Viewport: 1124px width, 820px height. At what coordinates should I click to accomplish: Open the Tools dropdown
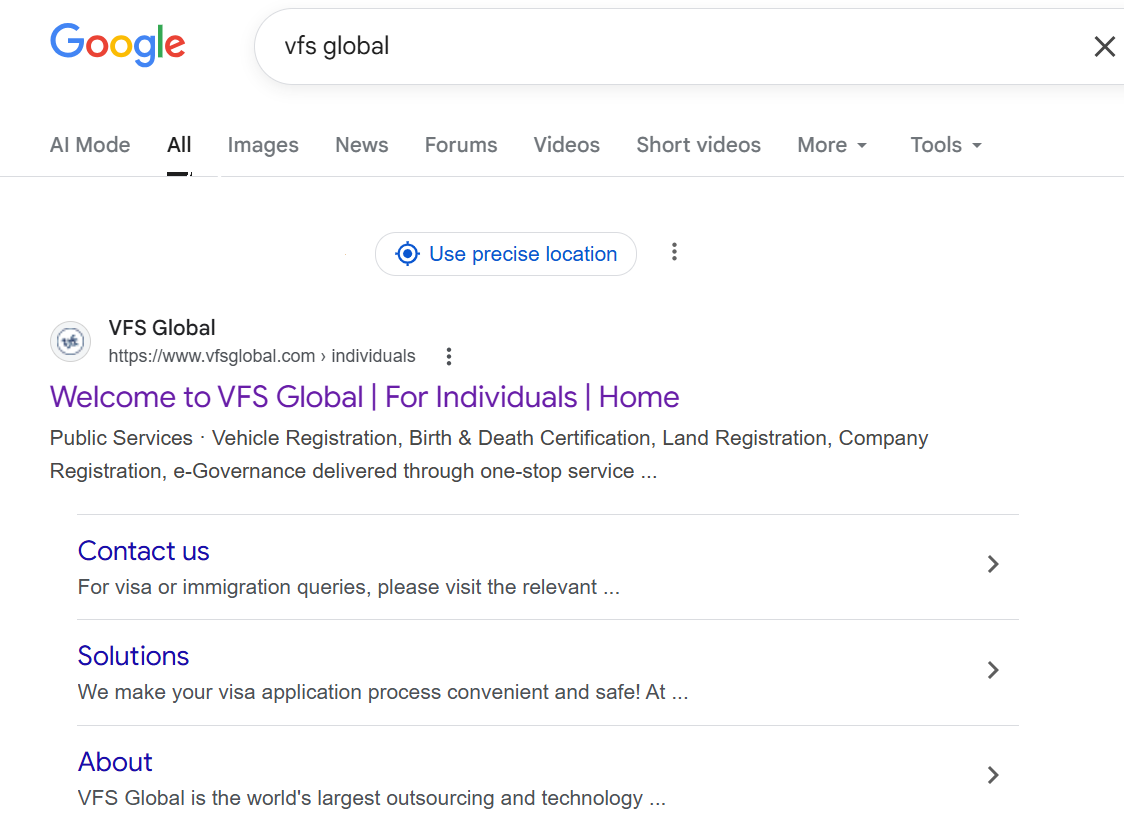pos(946,145)
